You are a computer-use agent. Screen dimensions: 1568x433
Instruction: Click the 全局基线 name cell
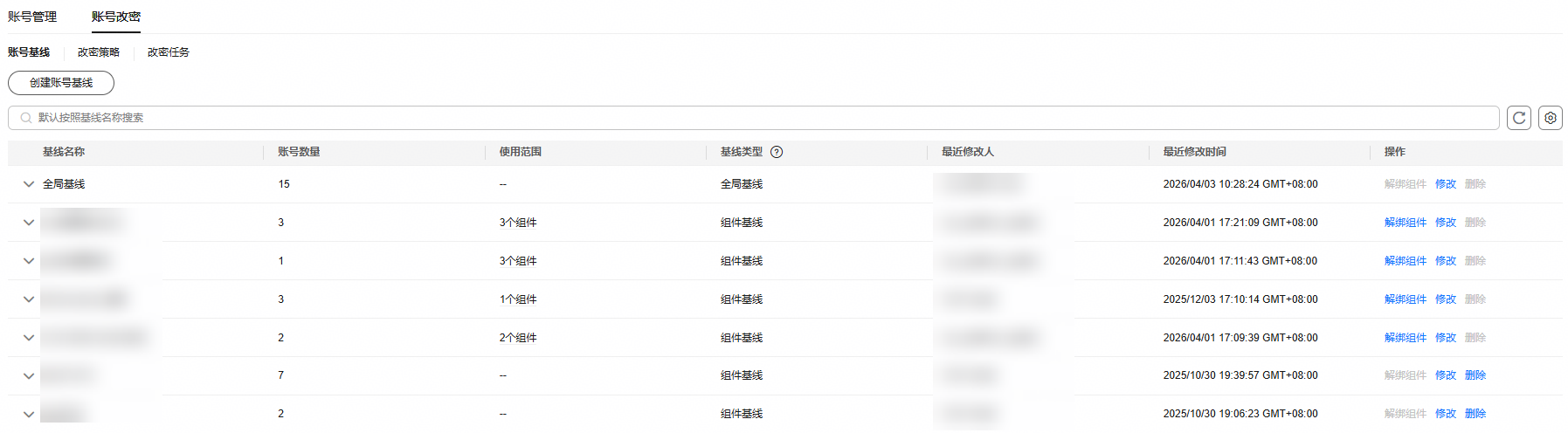[x=64, y=184]
